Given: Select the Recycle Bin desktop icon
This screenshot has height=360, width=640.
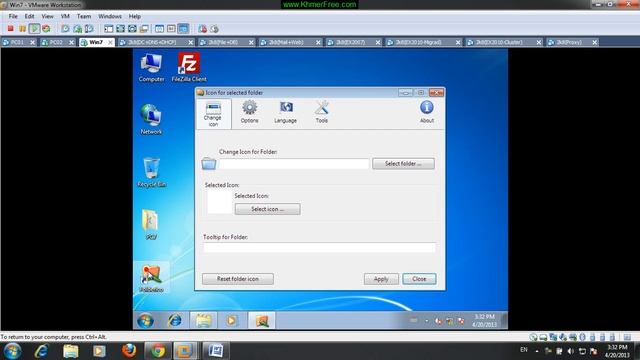Looking at the screenshot, I should (x=151, y=172).
